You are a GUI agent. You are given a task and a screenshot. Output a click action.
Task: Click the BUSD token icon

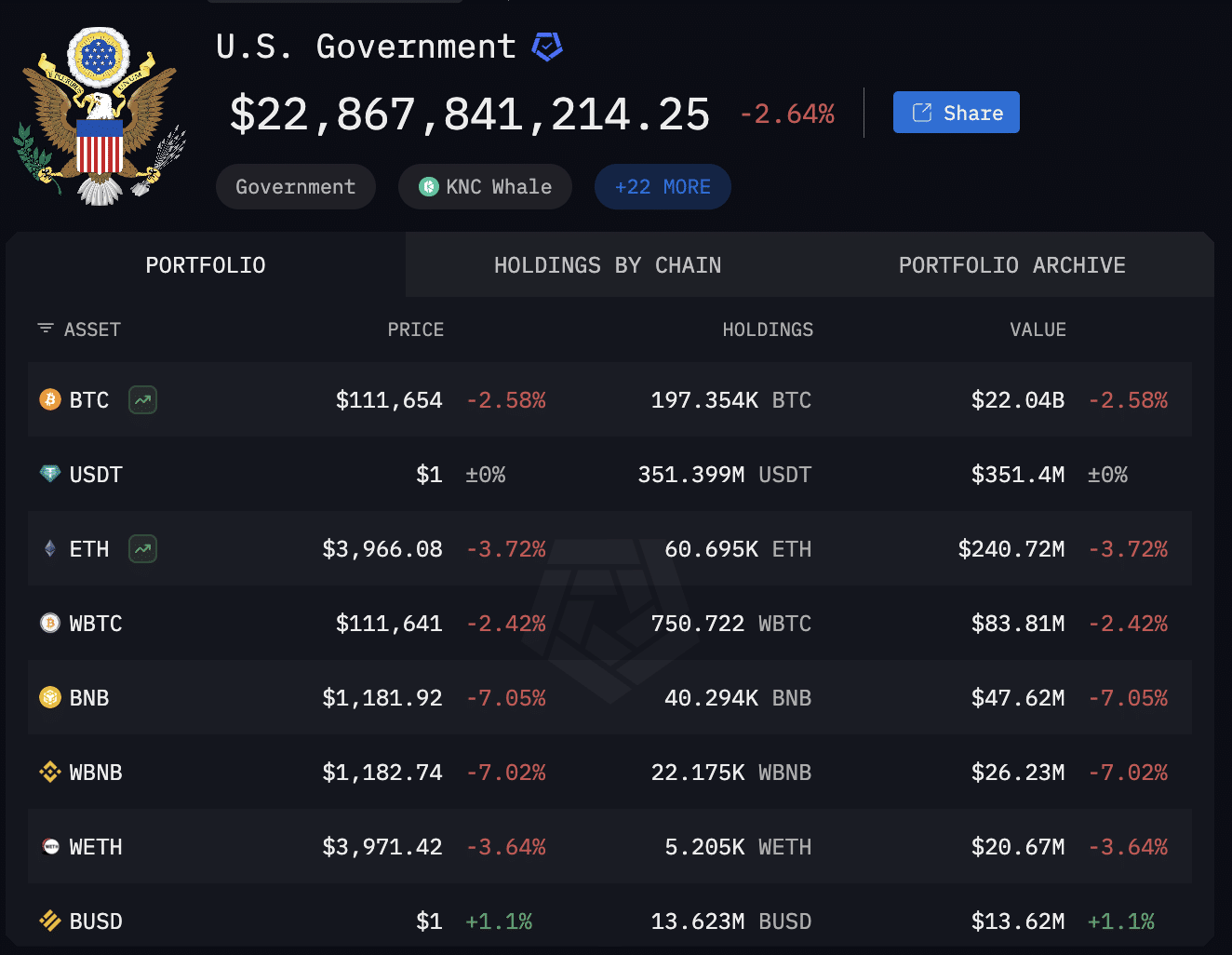coord(47,921)
